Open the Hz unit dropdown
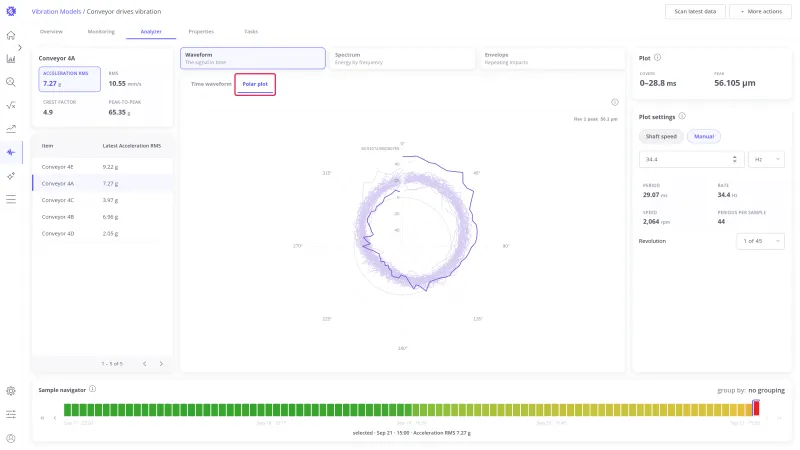The width and height of the screenshot is (800, 450). click(766, 159)
